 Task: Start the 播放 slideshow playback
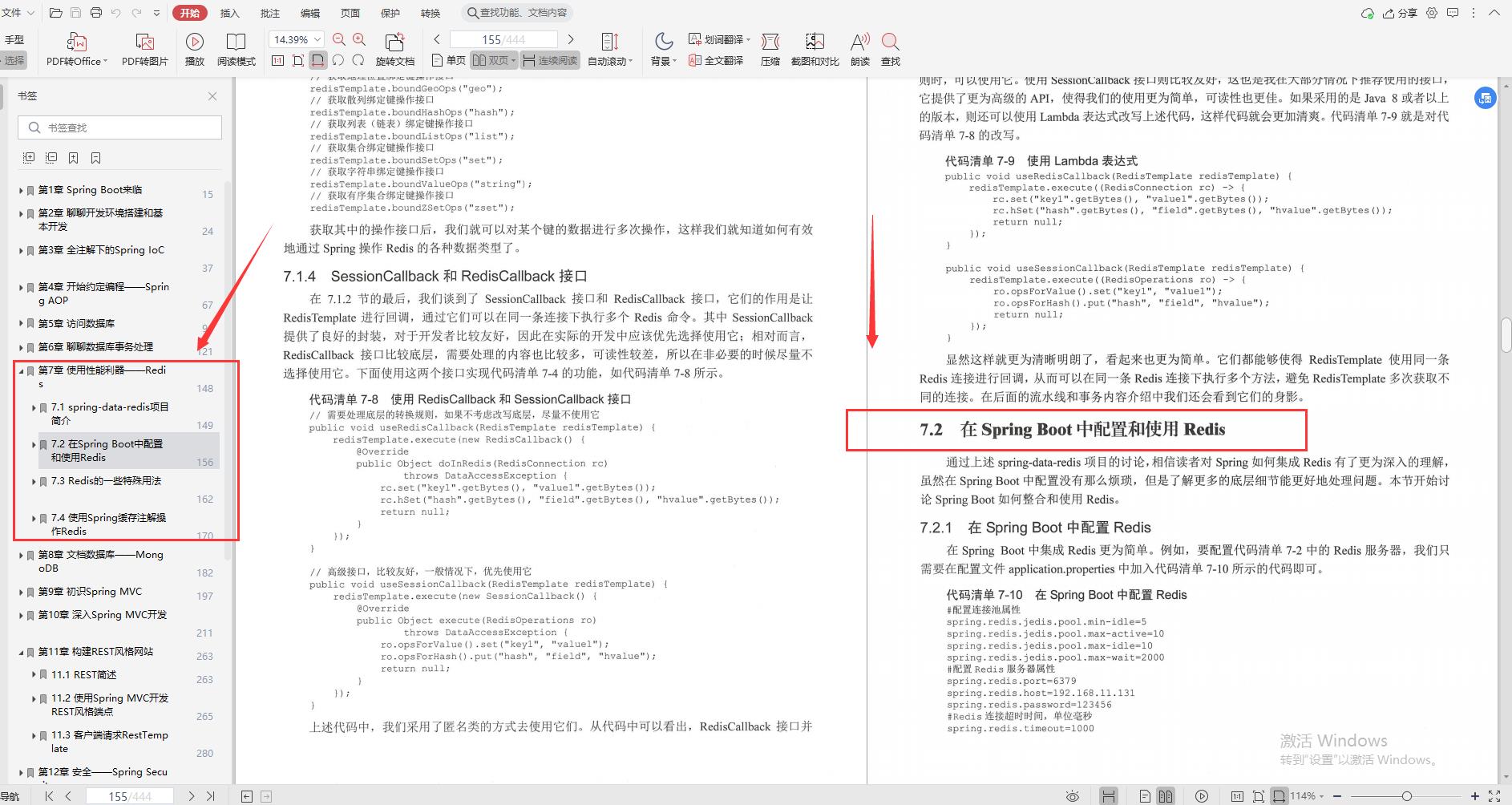(194, 49)
